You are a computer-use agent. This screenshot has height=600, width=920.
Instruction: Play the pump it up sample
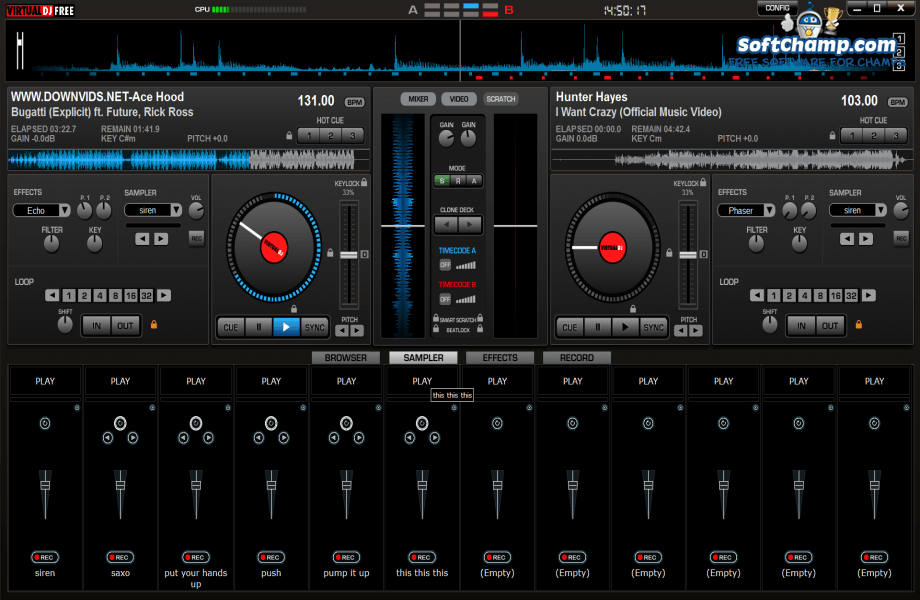point(346,381)
